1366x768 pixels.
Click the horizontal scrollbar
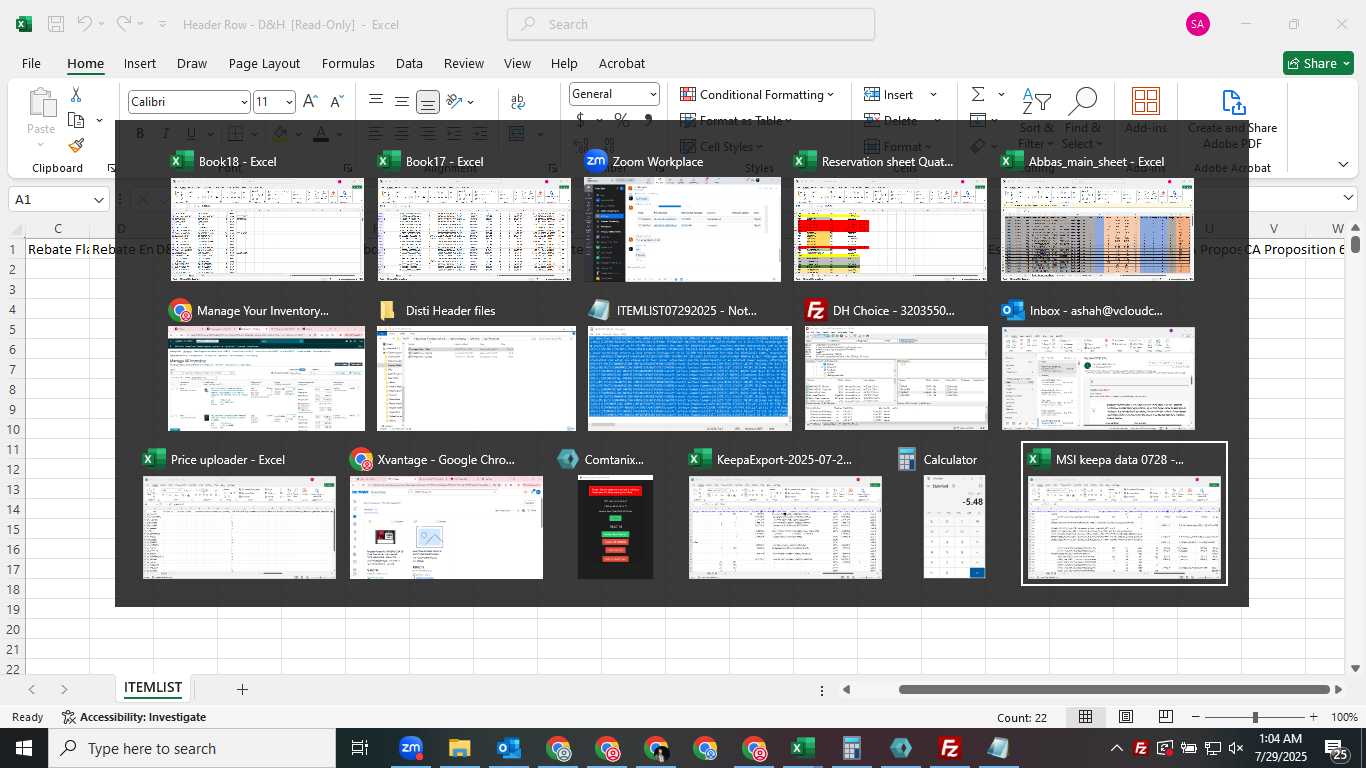click(1114, 689)
